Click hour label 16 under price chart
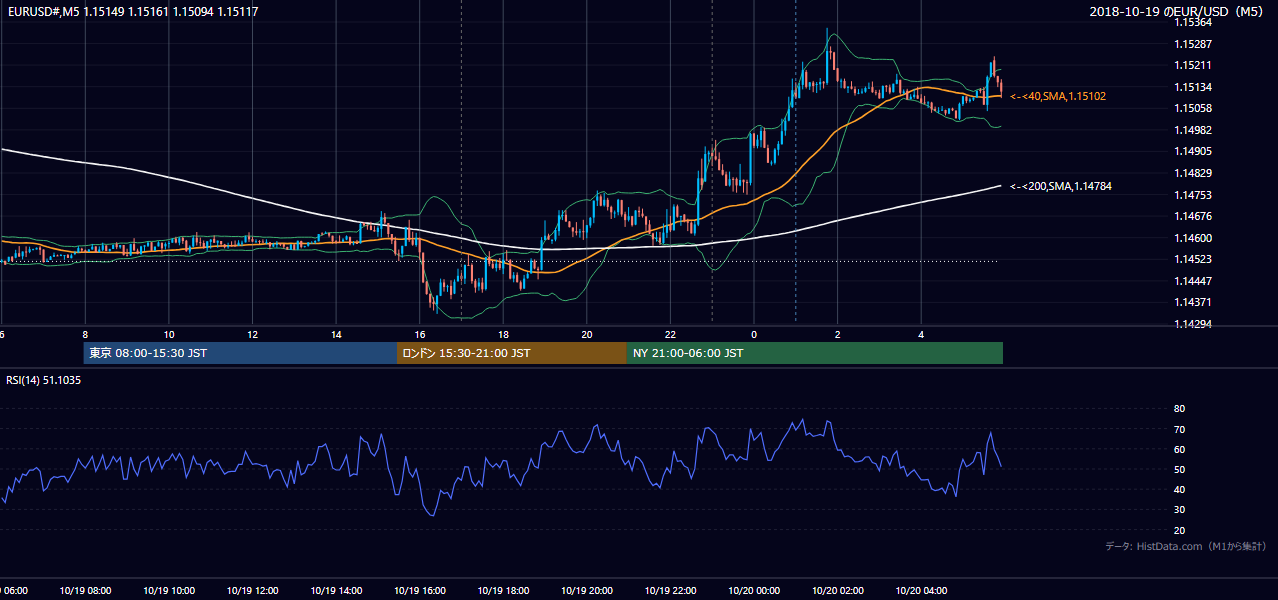The width and height of the screenshot is (1278, 600). 420,334
